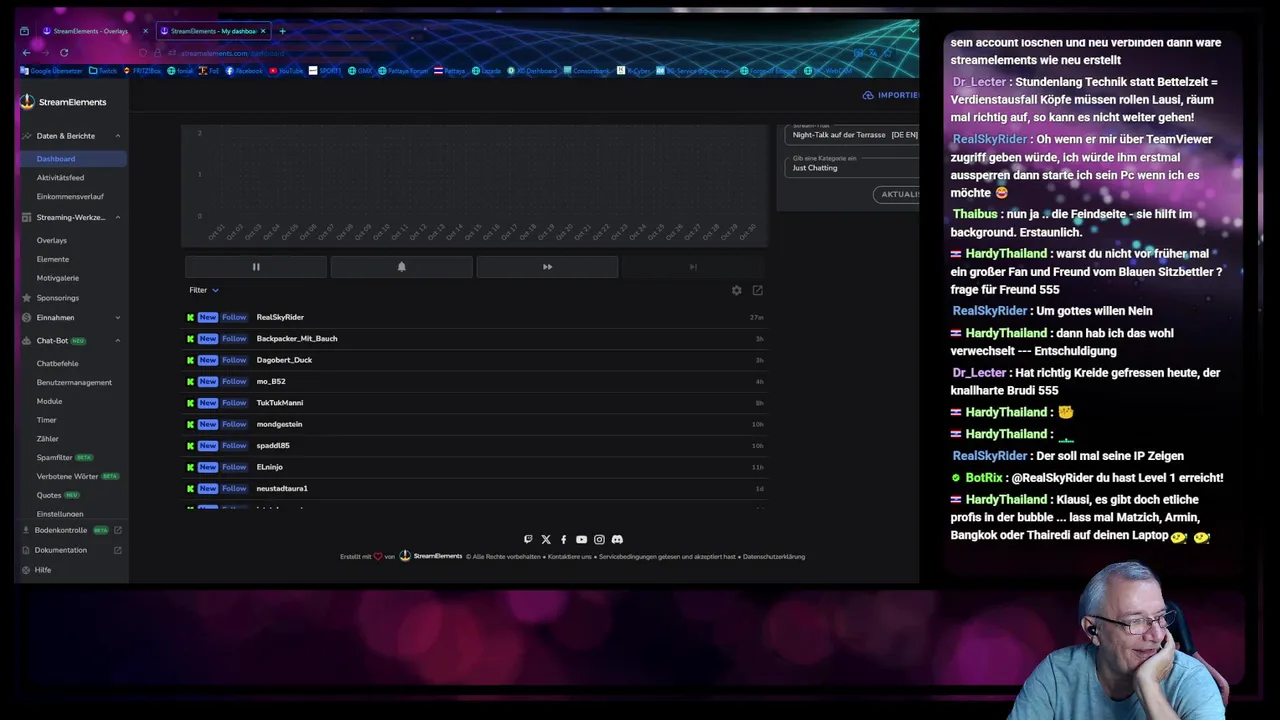
Task: Open a new browser tab
Action: click(282, 31)
